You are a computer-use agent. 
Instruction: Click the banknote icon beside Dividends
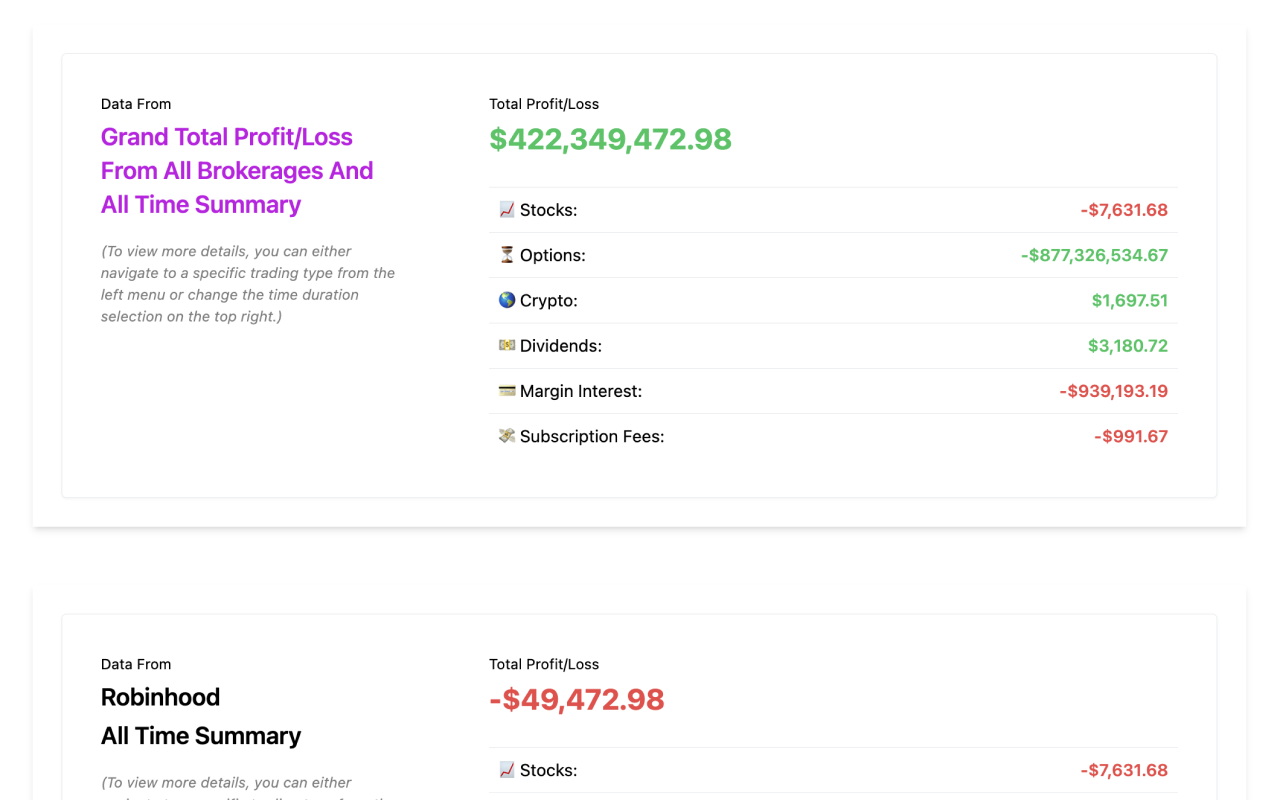(507, 345)
